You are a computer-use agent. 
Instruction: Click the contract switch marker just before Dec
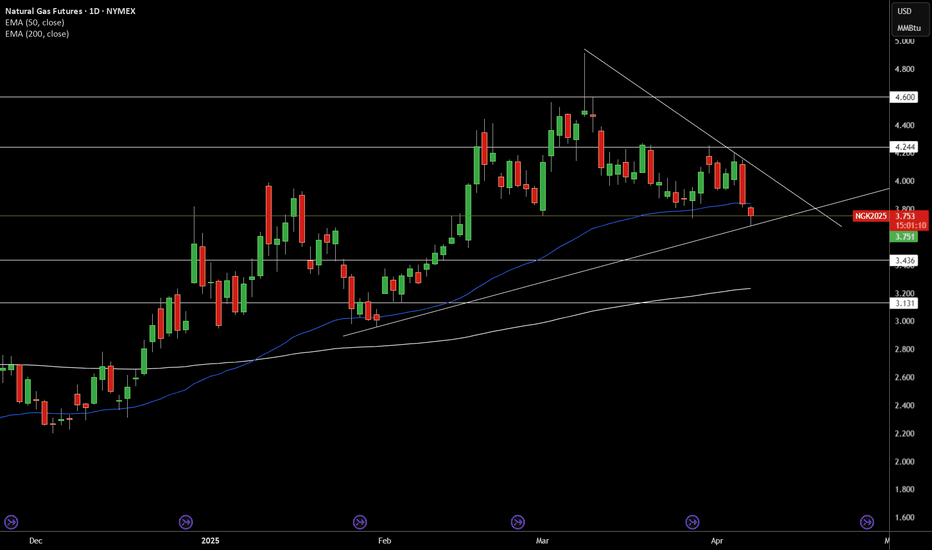[x=11, y=522]
